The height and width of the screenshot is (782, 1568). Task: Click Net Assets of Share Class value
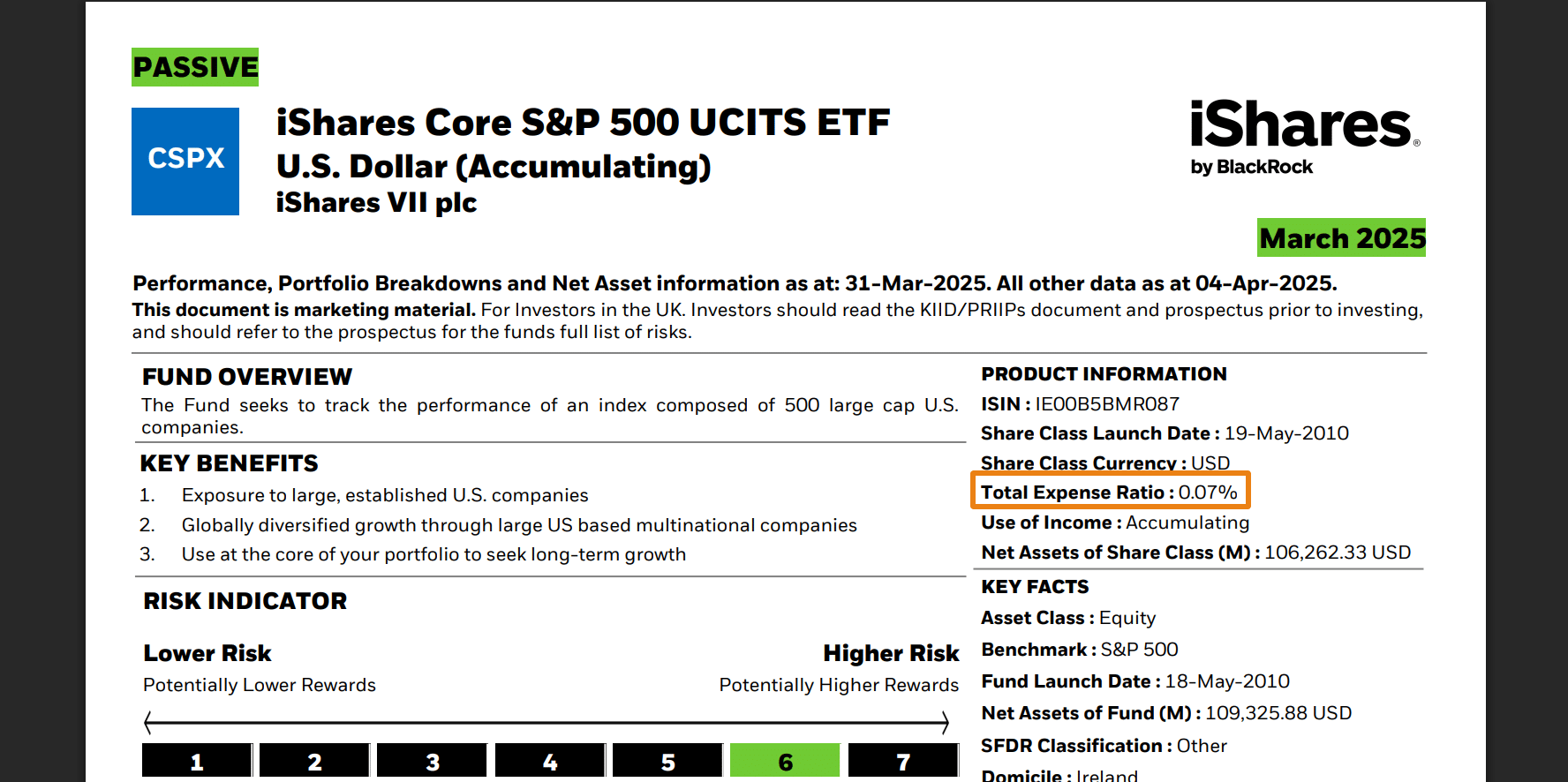tap(1338, 553)
